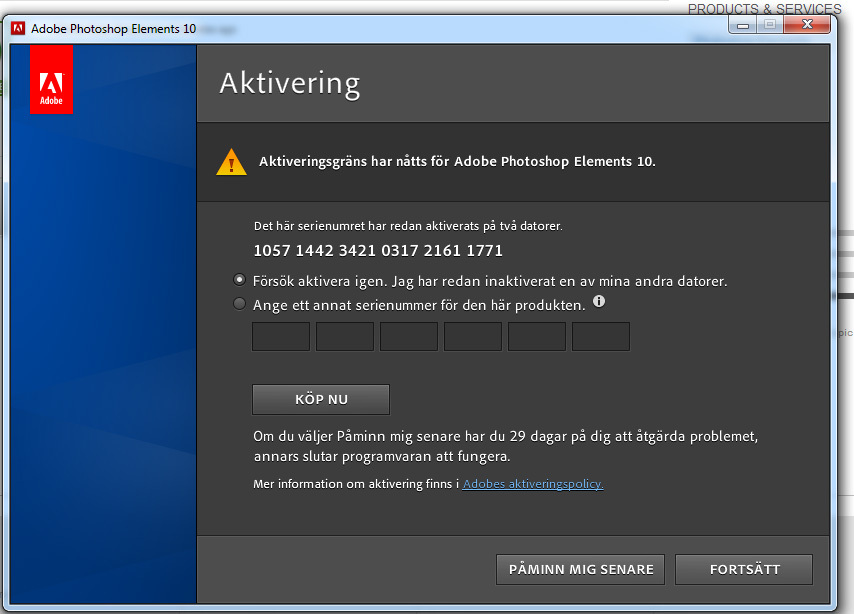Click 'Om du väljer Påminn mig senare' paragraph
This screenshot has height=614, width=854.
505,446
